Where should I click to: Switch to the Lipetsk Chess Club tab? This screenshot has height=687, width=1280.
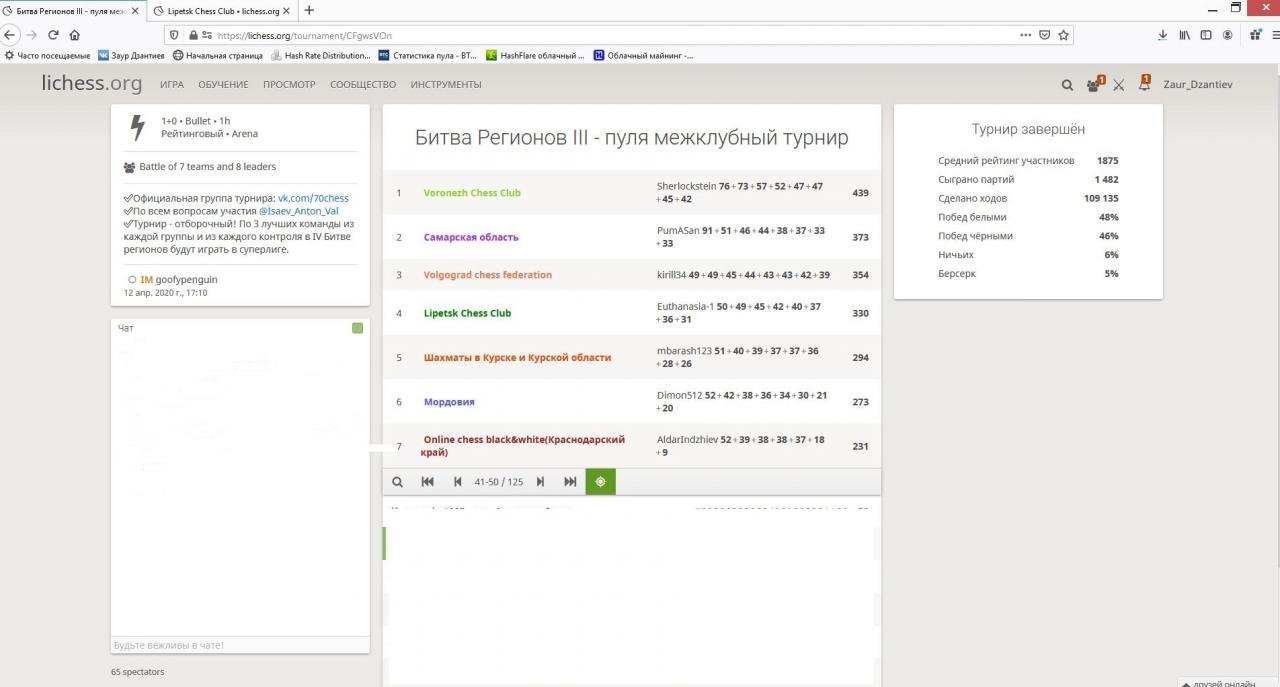[x=222, y=10]
